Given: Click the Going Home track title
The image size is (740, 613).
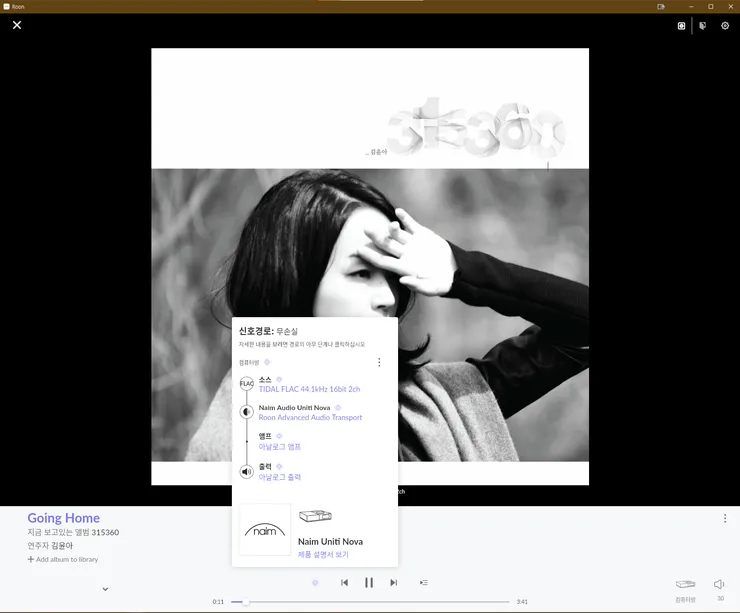Looking at the screenshot, I should (x=64, y=518).
